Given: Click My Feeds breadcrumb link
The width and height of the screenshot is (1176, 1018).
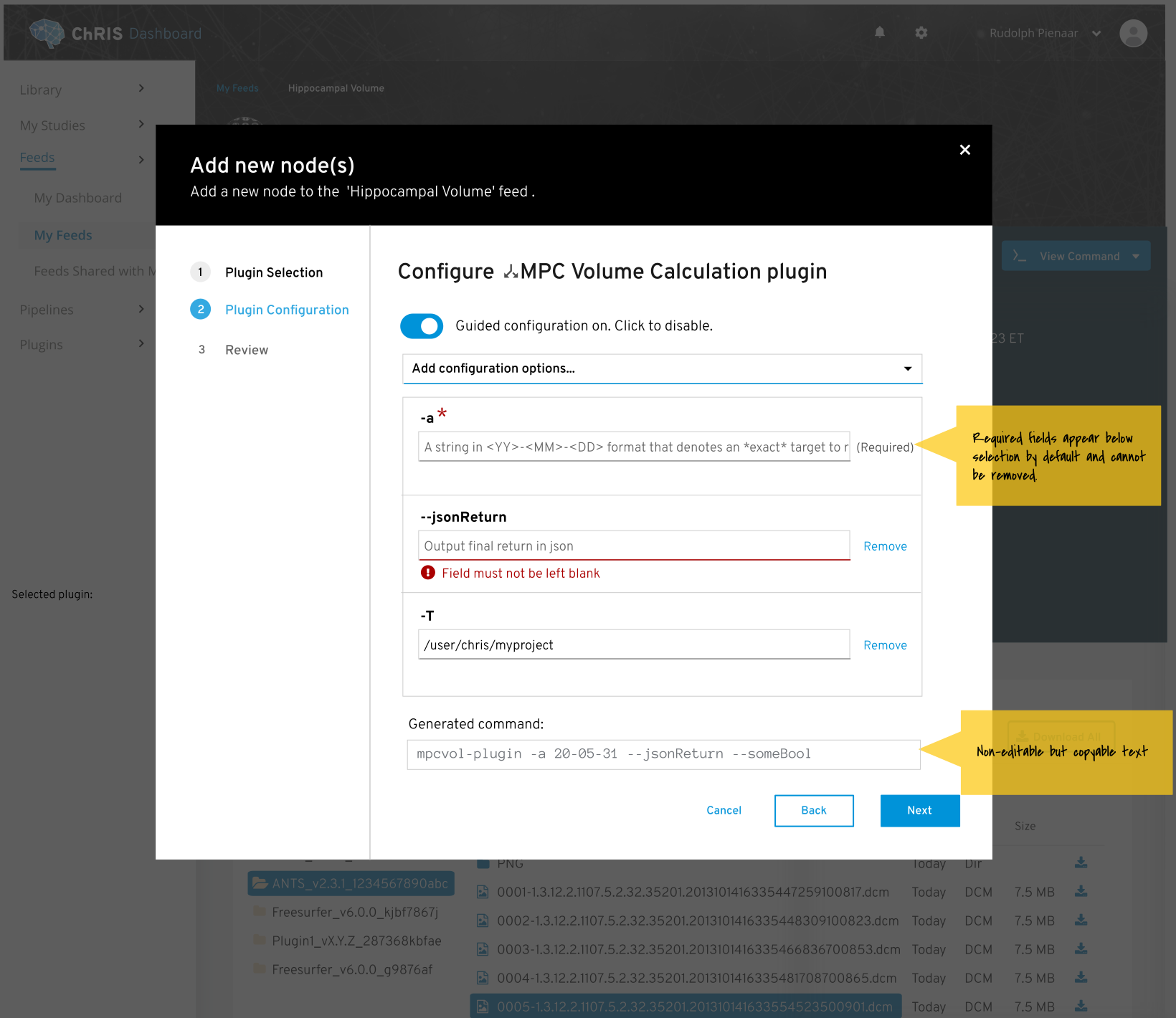Looking at the screenshot, I should coord(237,88).
